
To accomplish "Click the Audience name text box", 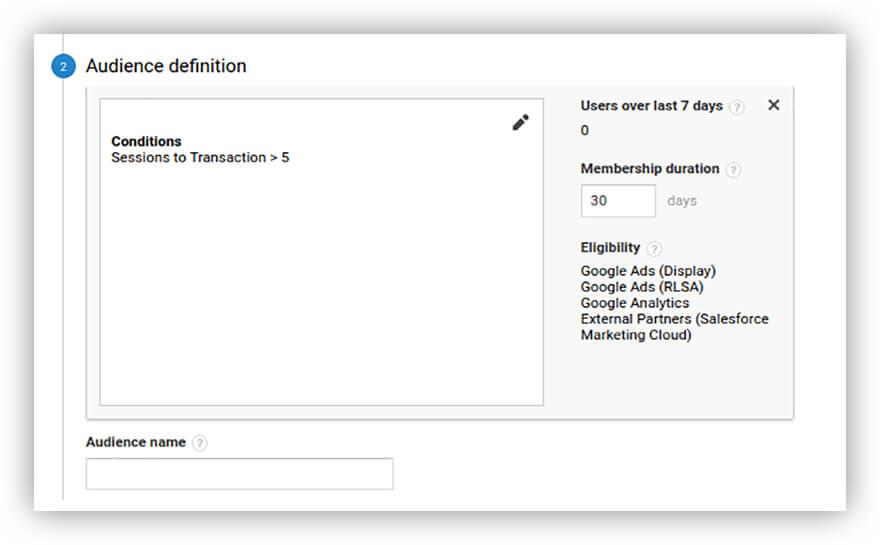I will tap(239, 474).
